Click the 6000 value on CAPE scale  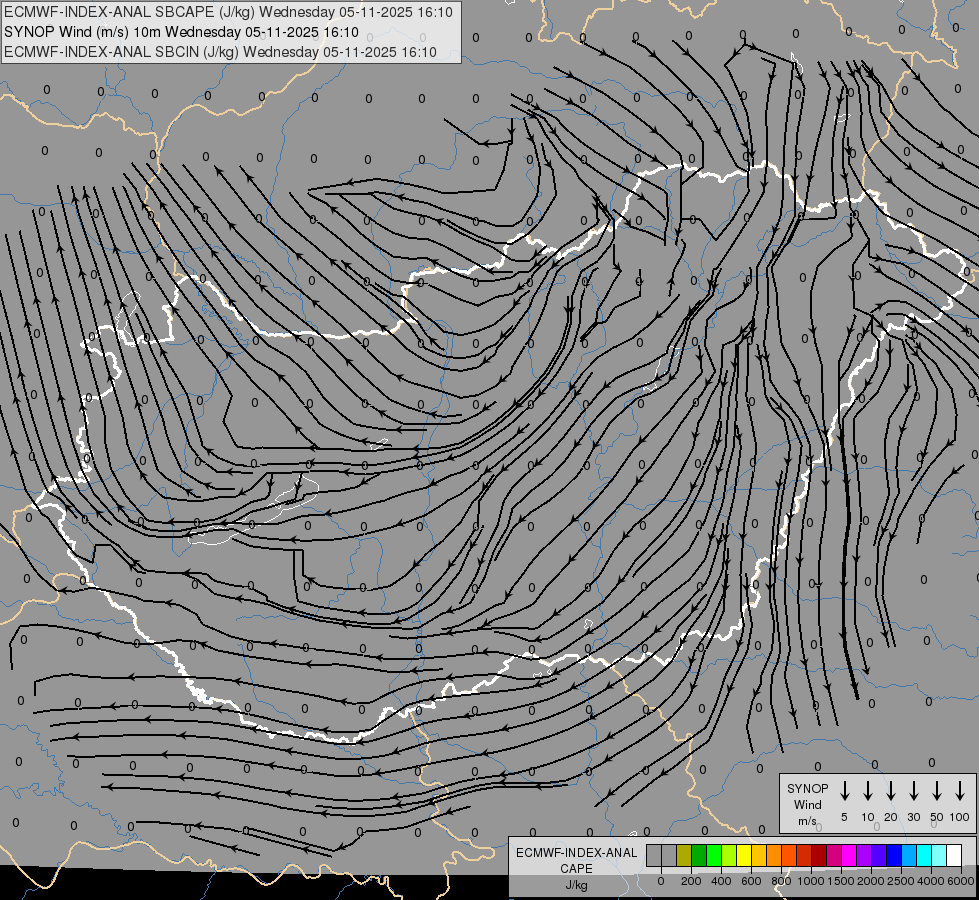point(961,881)
